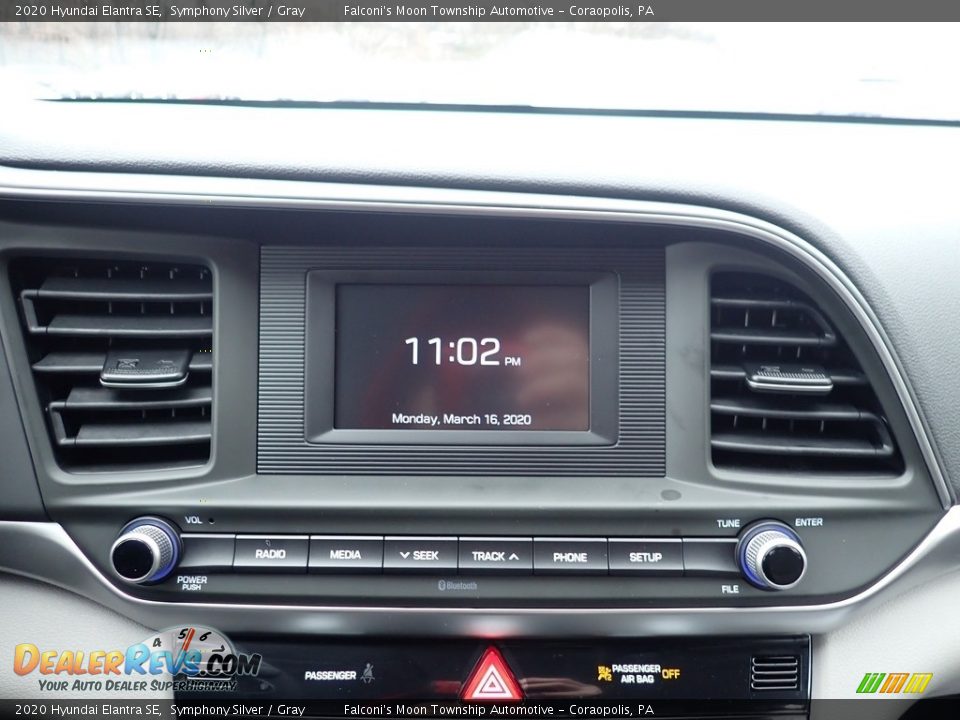Tap the Monday, March 16, 2020 date
The width and height of the screenshot is (960, 720).
[461, 419]
